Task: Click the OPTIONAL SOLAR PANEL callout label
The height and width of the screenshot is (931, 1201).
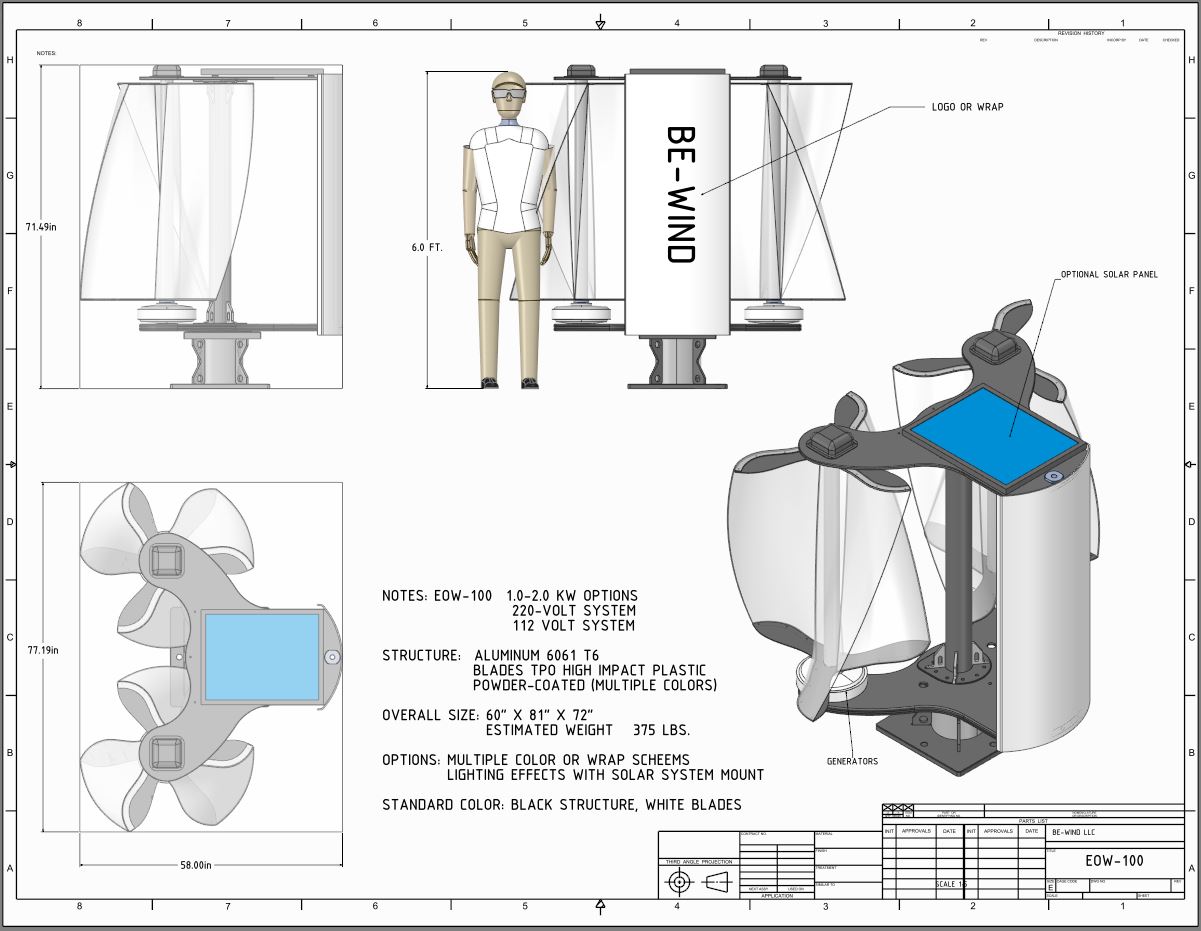Action: (1108, 275)
